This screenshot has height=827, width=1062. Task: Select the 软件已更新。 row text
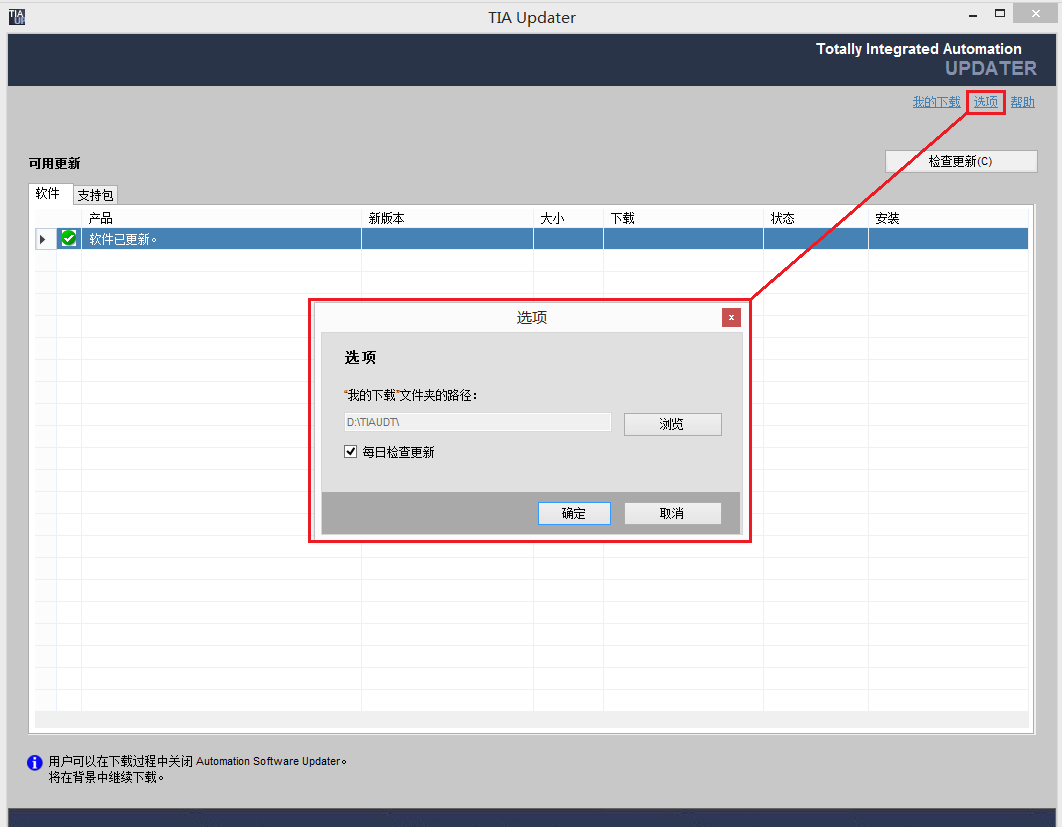point(123,239)
